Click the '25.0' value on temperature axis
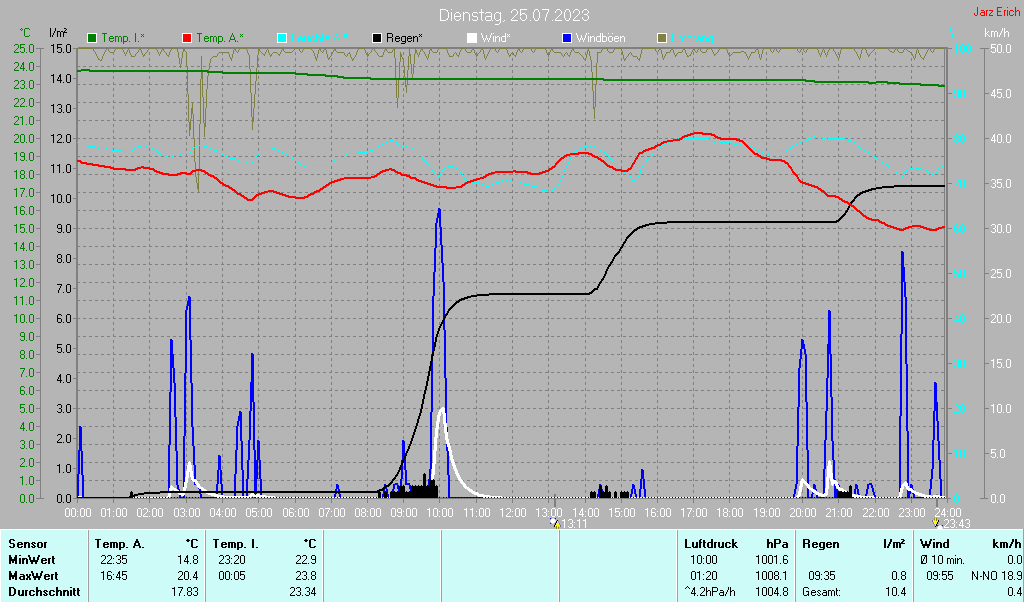 tap(24, 49)
